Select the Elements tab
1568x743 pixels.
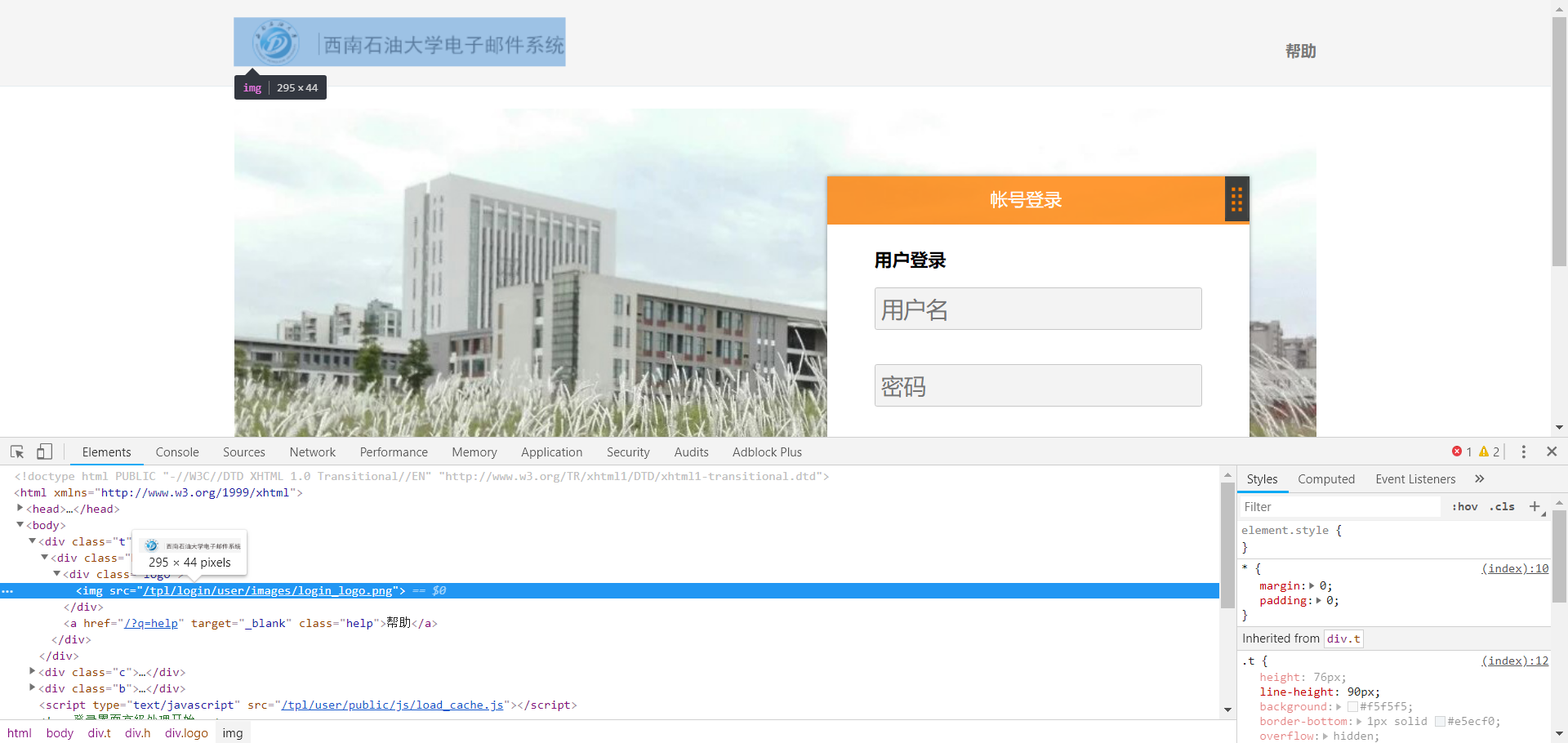click(106, 452)
